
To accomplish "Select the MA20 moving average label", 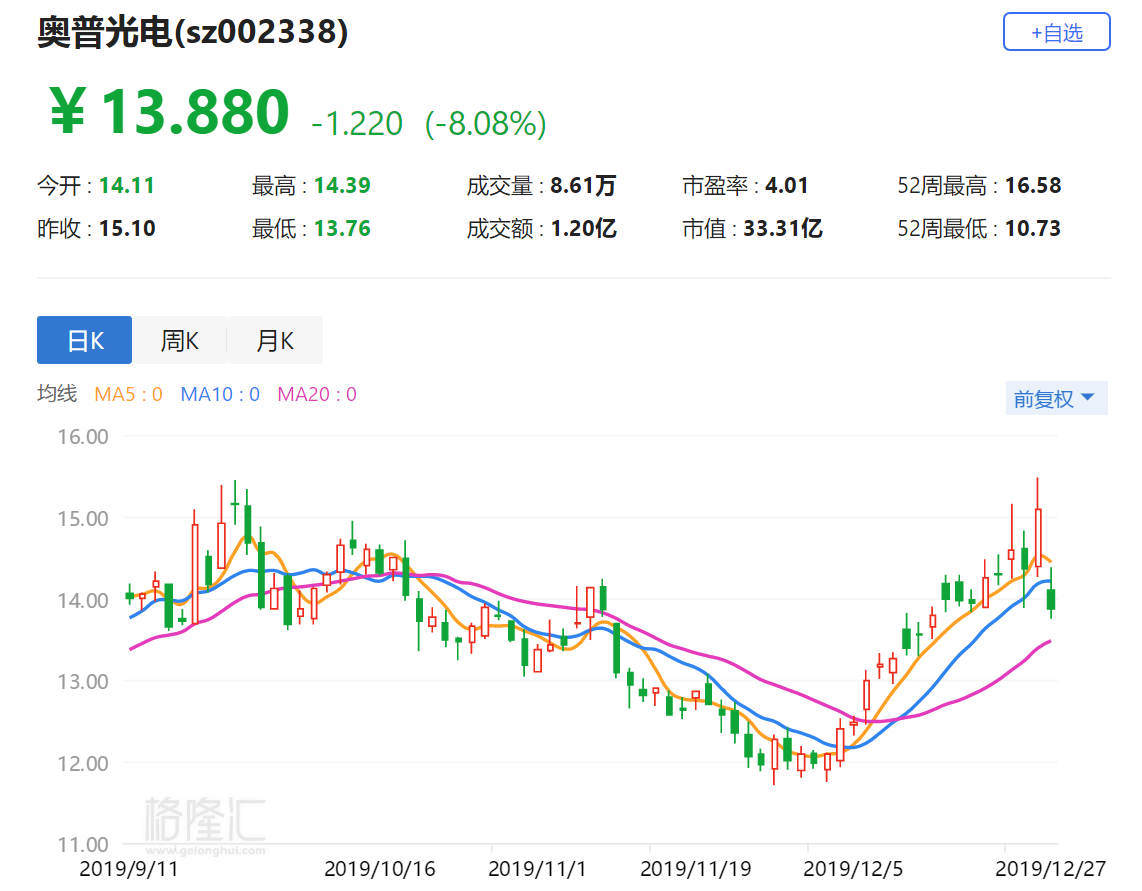I will 317,394.
